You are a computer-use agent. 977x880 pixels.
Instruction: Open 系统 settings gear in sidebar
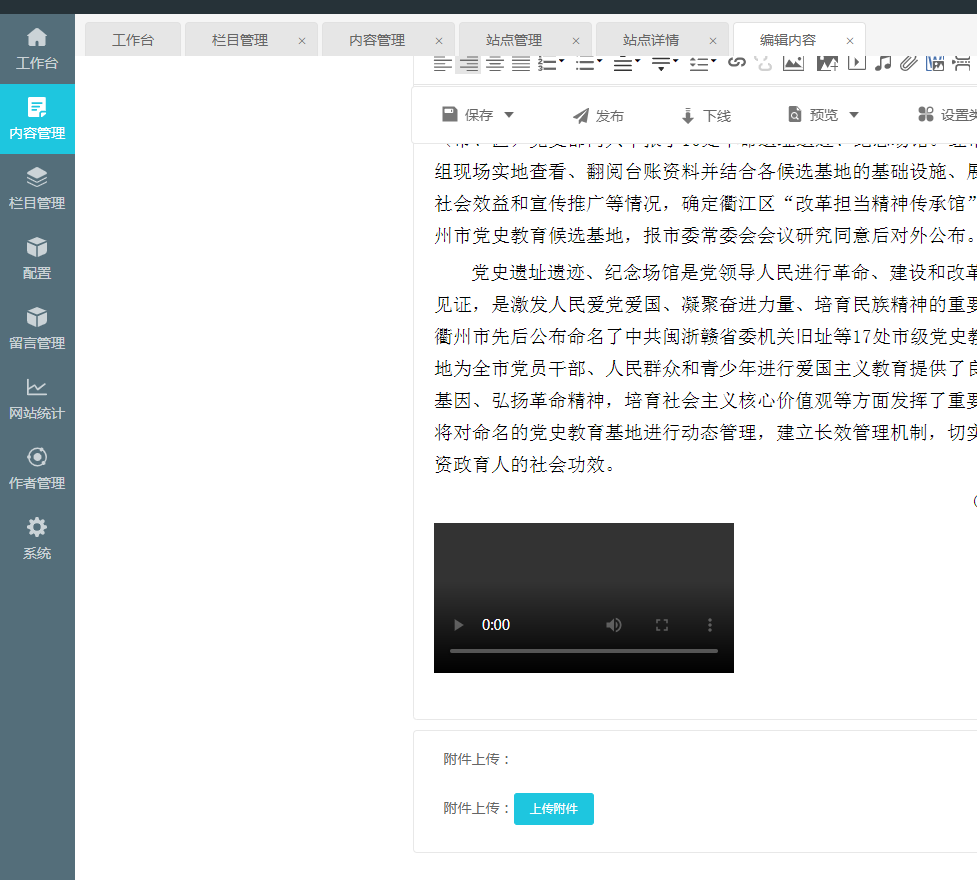coord(37,539)
